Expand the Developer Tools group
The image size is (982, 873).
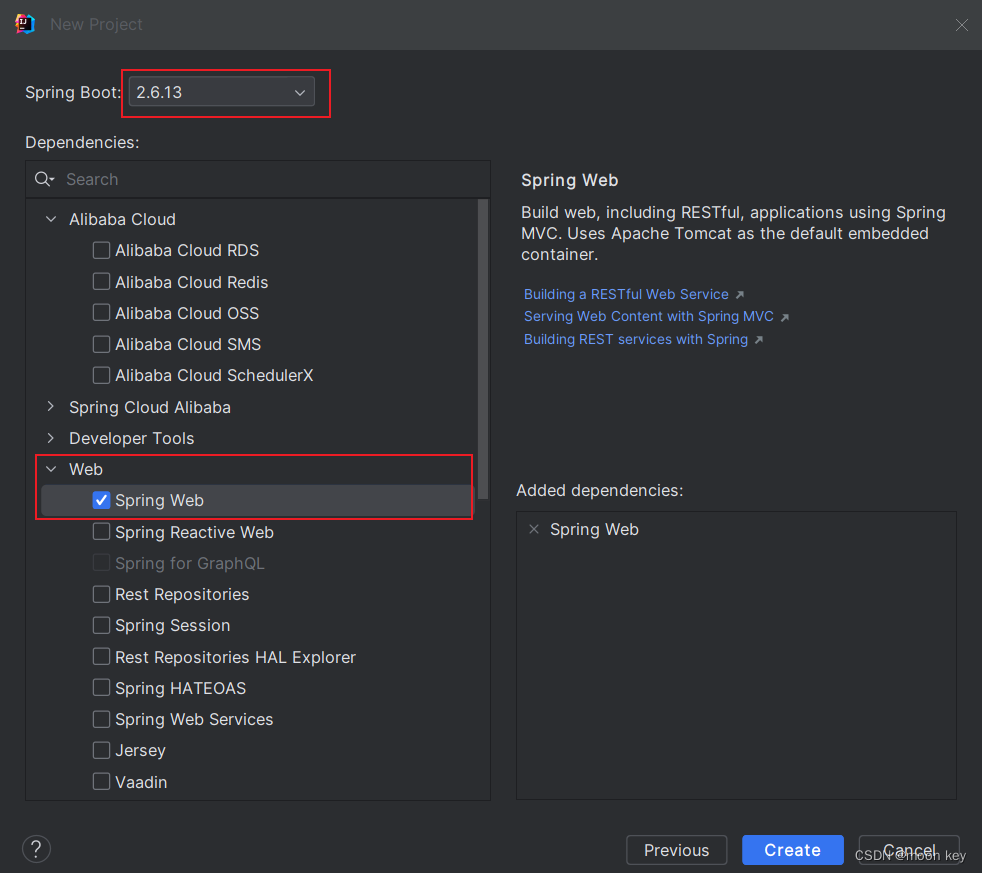[x=51, y=438]
